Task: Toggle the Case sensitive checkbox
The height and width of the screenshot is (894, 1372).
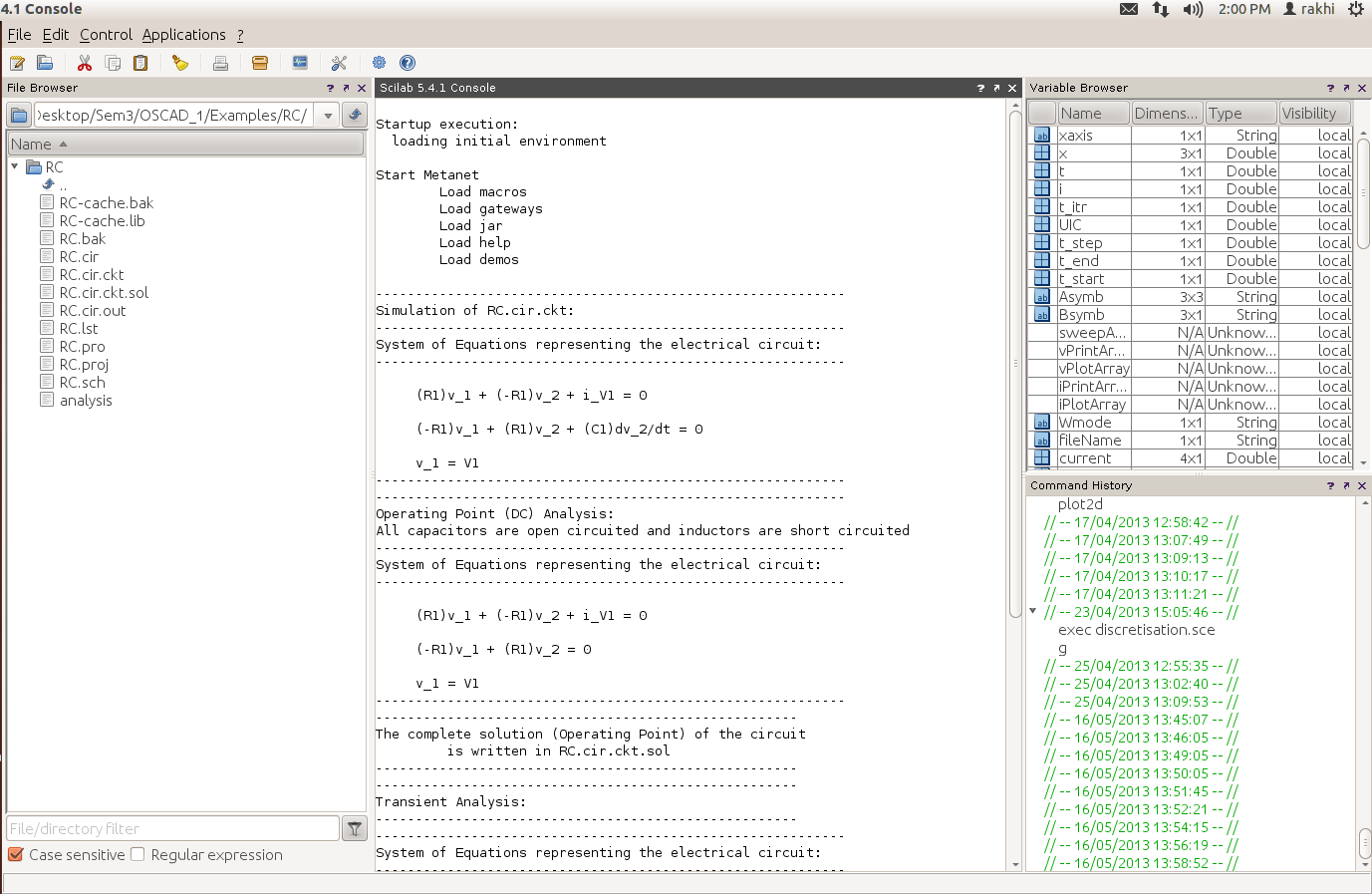Action: 16,854
